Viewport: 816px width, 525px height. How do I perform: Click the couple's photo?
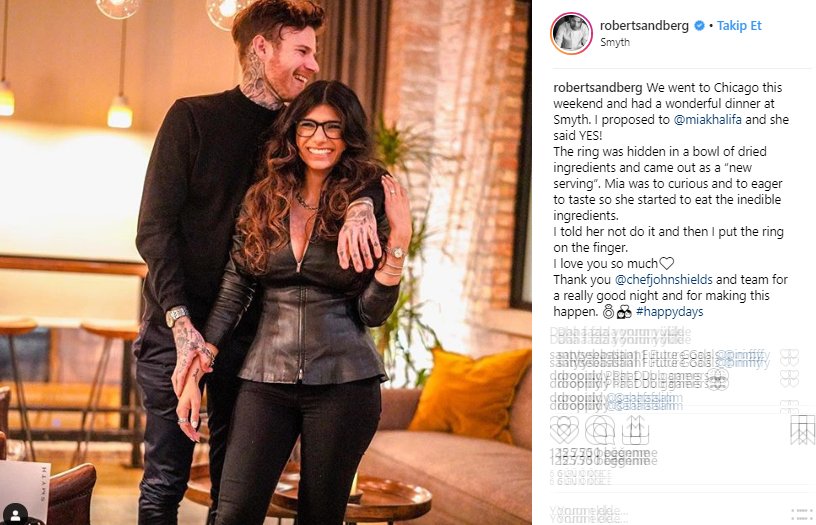265,262
